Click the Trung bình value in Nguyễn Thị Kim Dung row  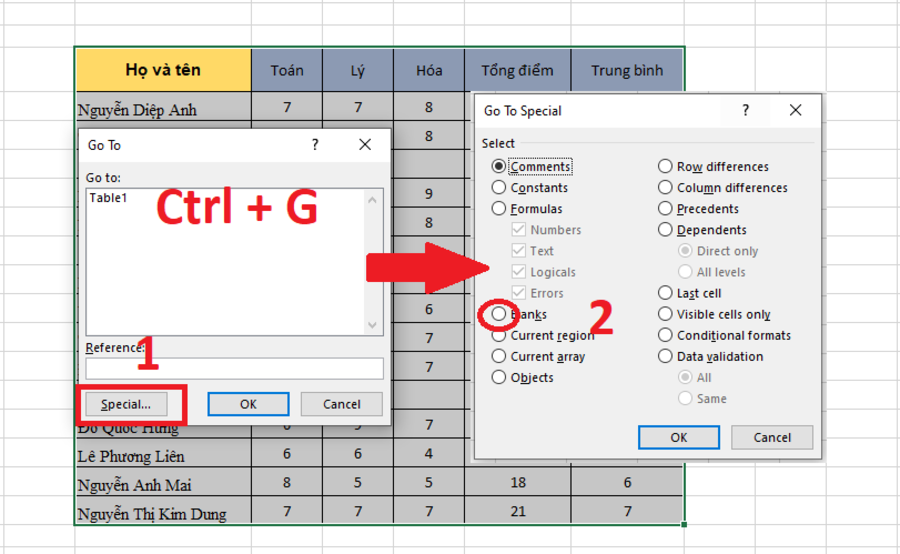627,511
